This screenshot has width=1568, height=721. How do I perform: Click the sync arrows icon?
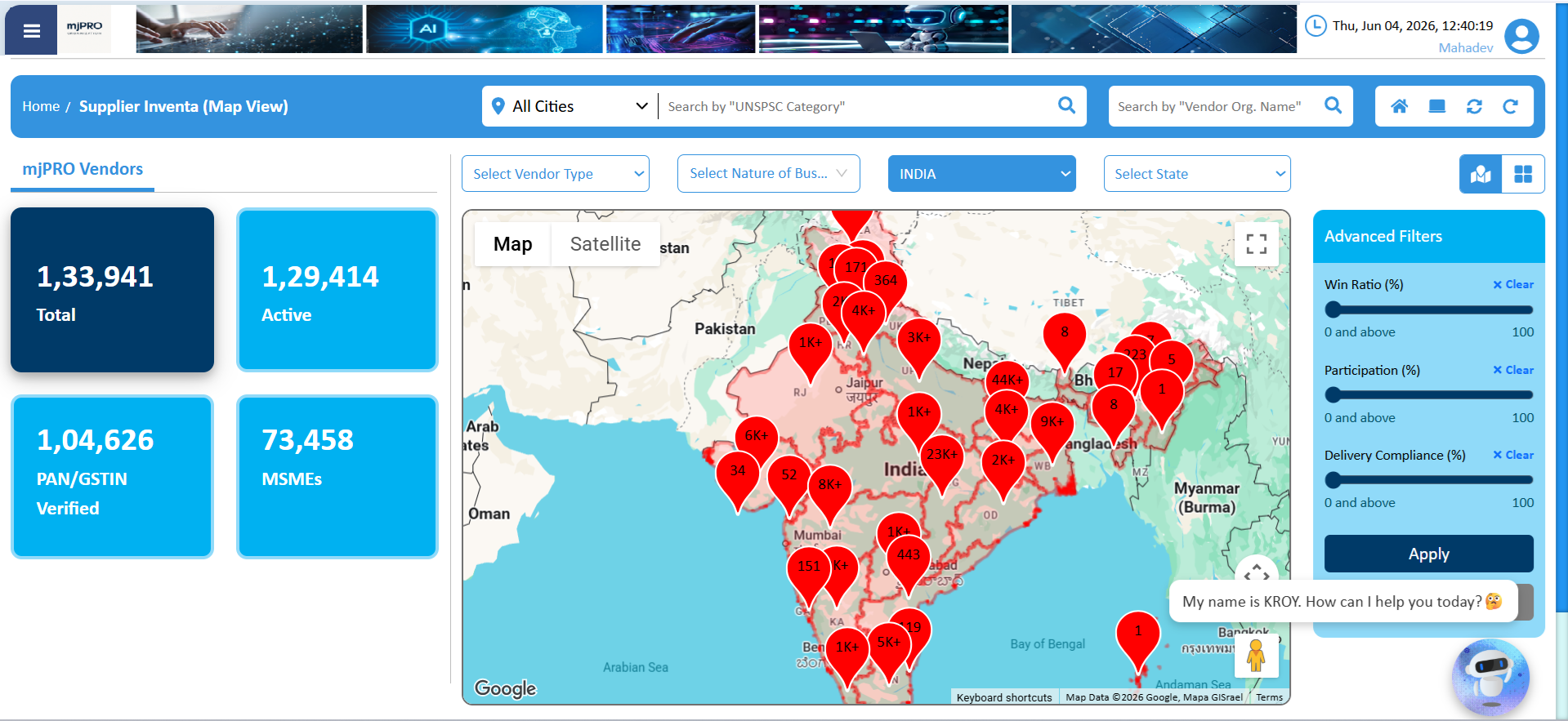point(1474,106)
